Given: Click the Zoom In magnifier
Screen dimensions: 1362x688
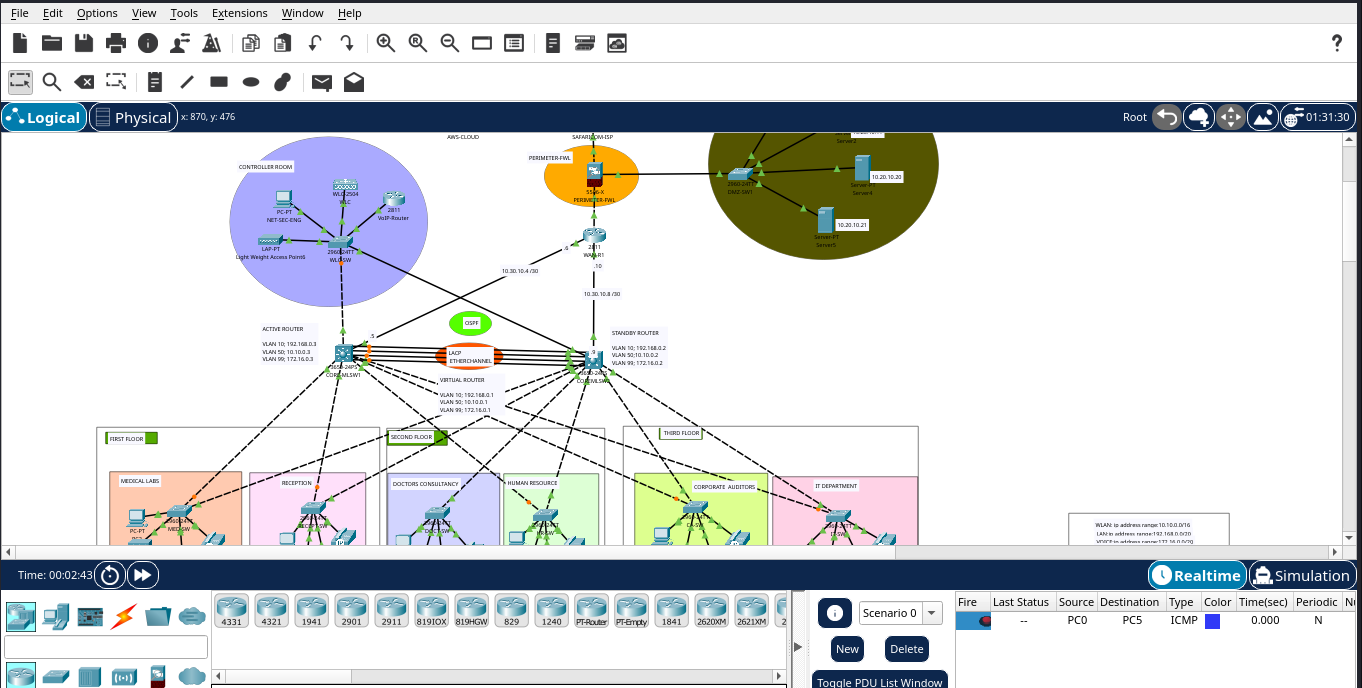Looking at the screenshot, I should click(x=385, y=43).
